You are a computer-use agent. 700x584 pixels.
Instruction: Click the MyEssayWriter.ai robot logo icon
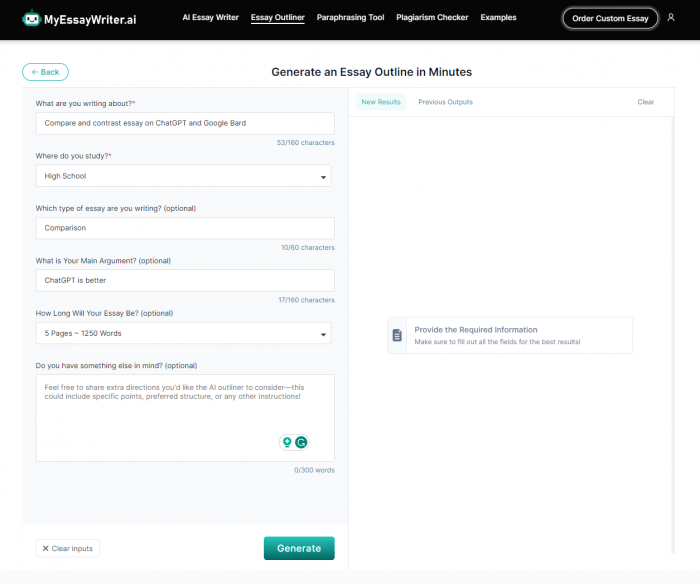click(31, 18)
